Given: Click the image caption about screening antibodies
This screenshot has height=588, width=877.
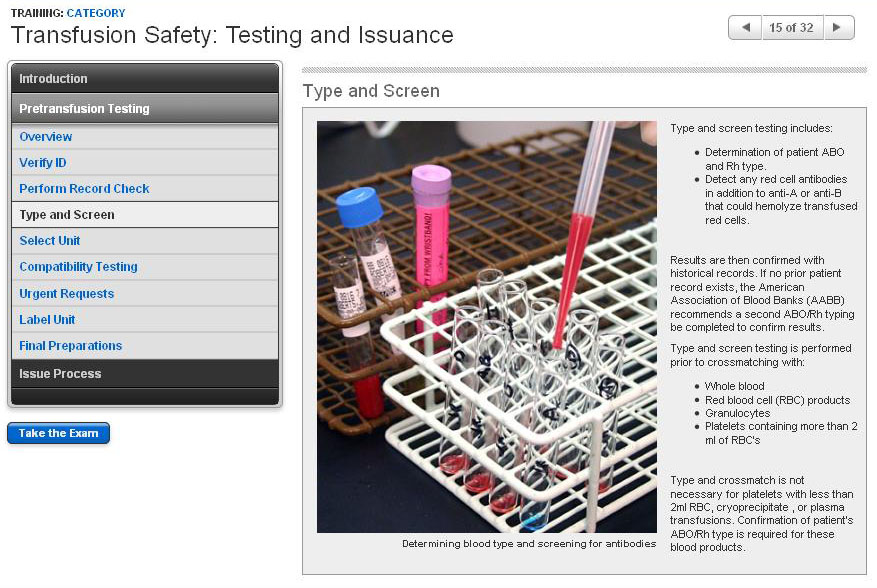Looking at the screenshot, I should pos(529,544).
